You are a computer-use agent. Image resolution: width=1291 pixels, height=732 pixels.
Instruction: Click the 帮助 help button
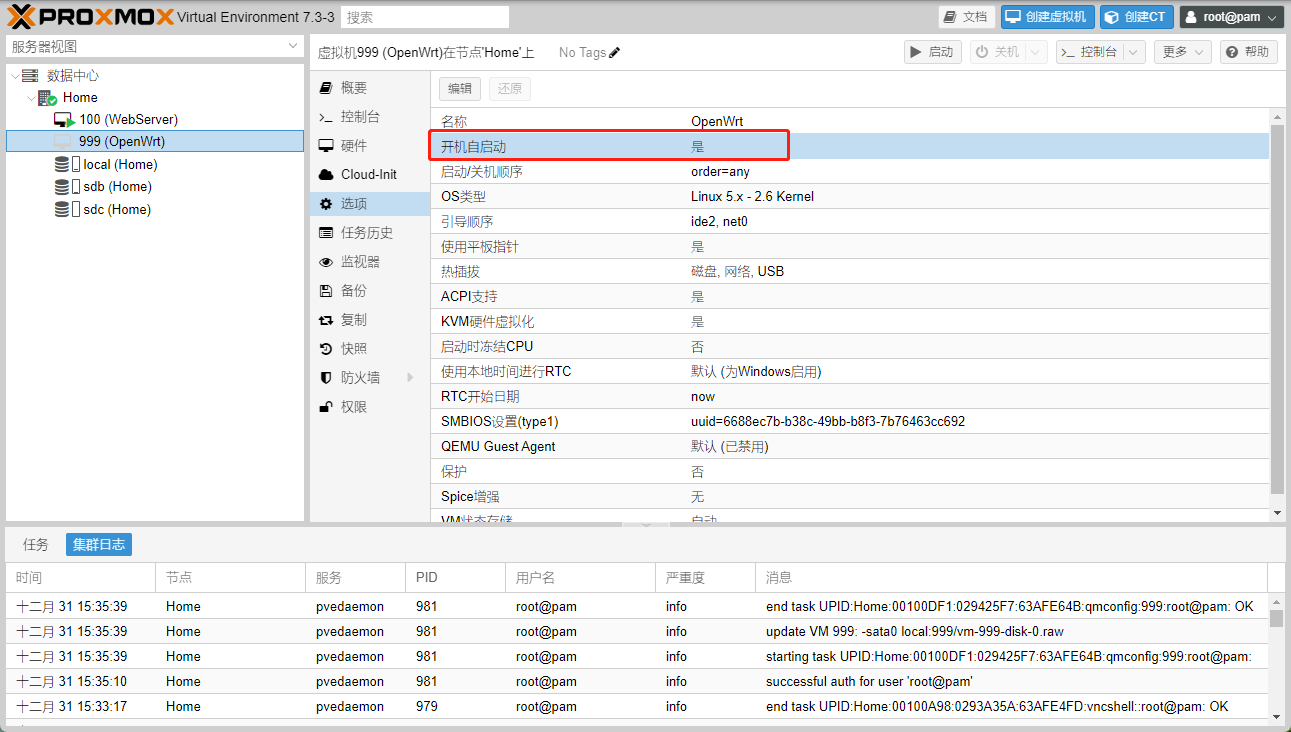(1248, 52)
